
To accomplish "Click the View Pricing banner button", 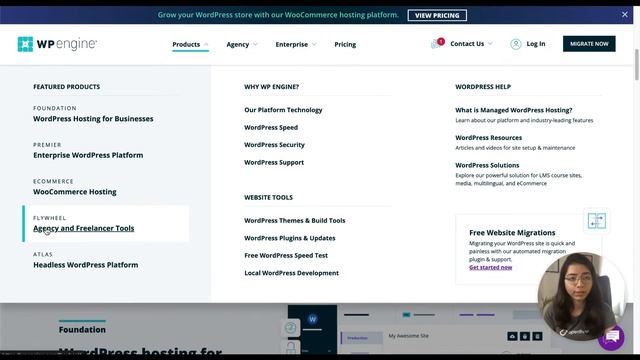I will pos(437,15).
